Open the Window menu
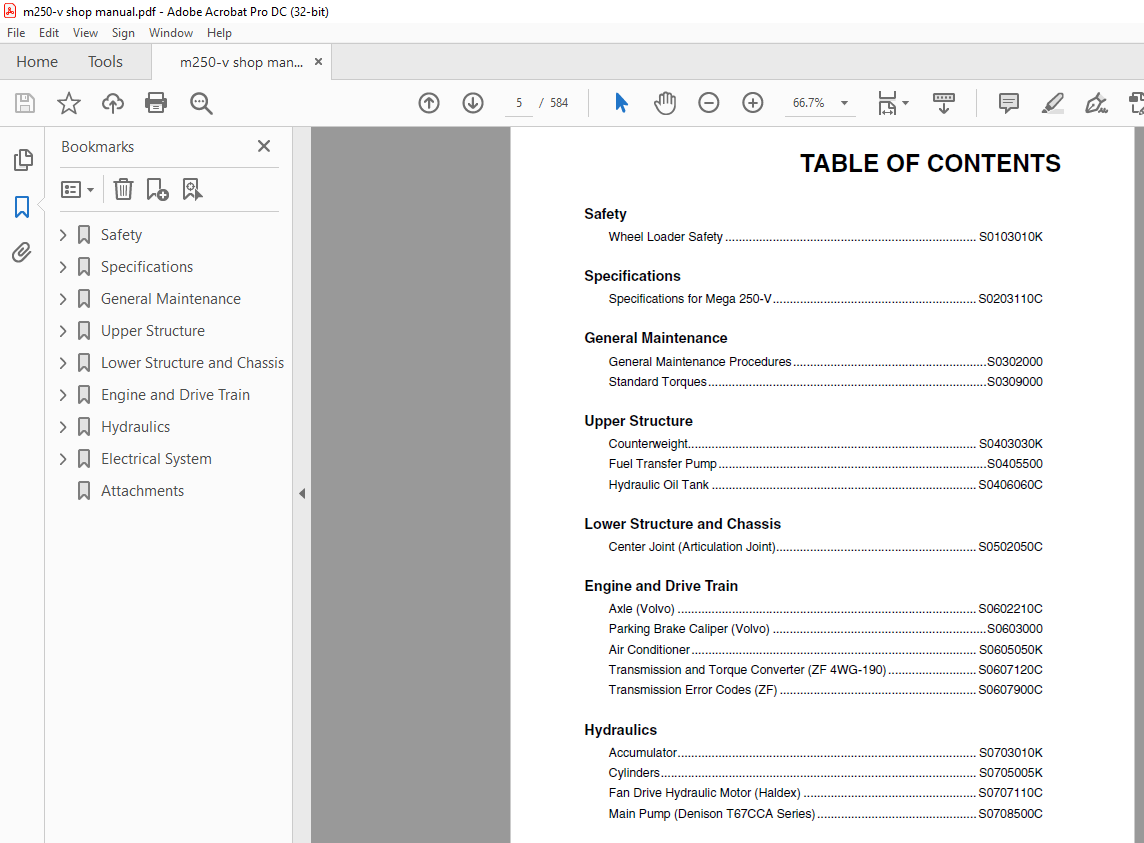Screen dimensions: 1144x843 (x=171, y=33)
